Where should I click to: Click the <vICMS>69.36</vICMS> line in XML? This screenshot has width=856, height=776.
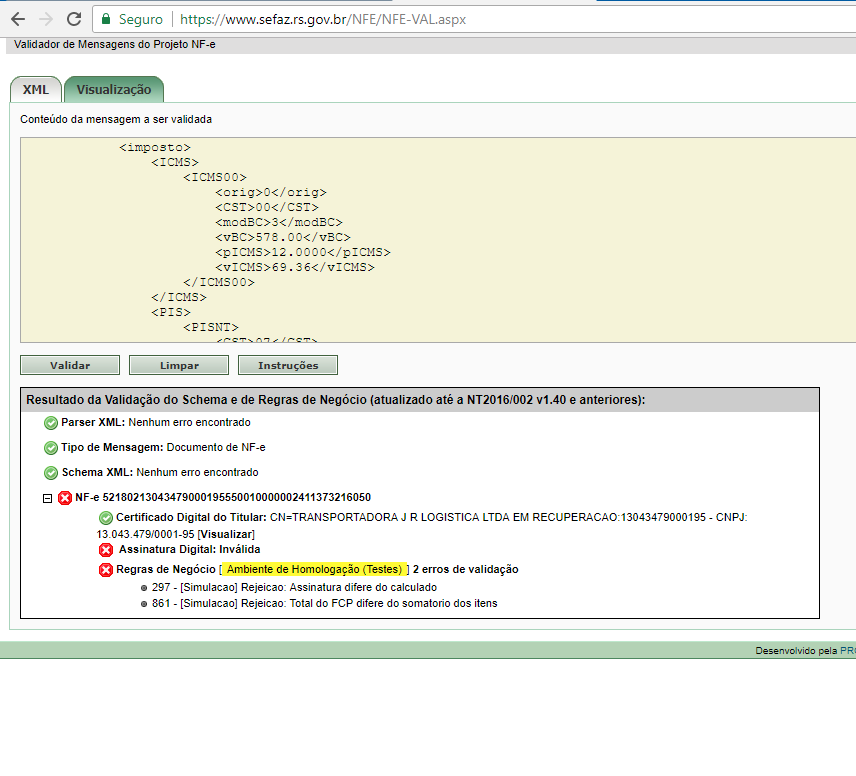click(x=295, y=267)
